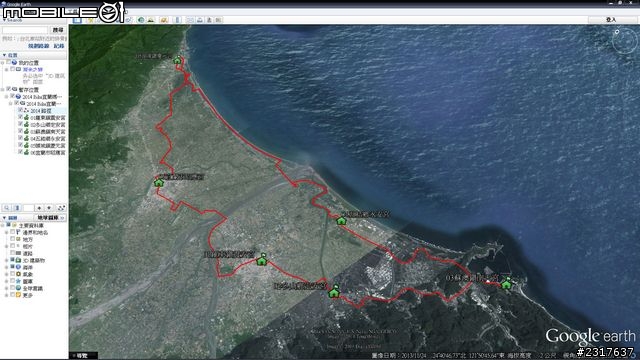This screenshot has height=360, width=640.
Task: Click the save image toolbar icon
Action: (209, 20)
